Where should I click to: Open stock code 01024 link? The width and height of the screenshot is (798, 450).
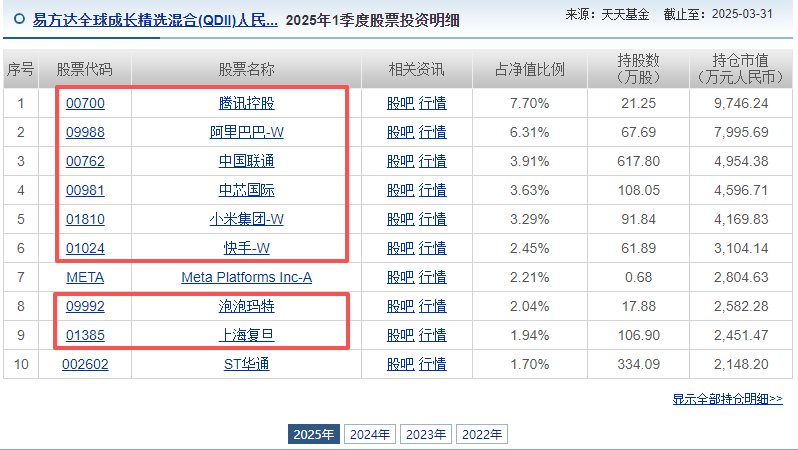click(85, 248)
